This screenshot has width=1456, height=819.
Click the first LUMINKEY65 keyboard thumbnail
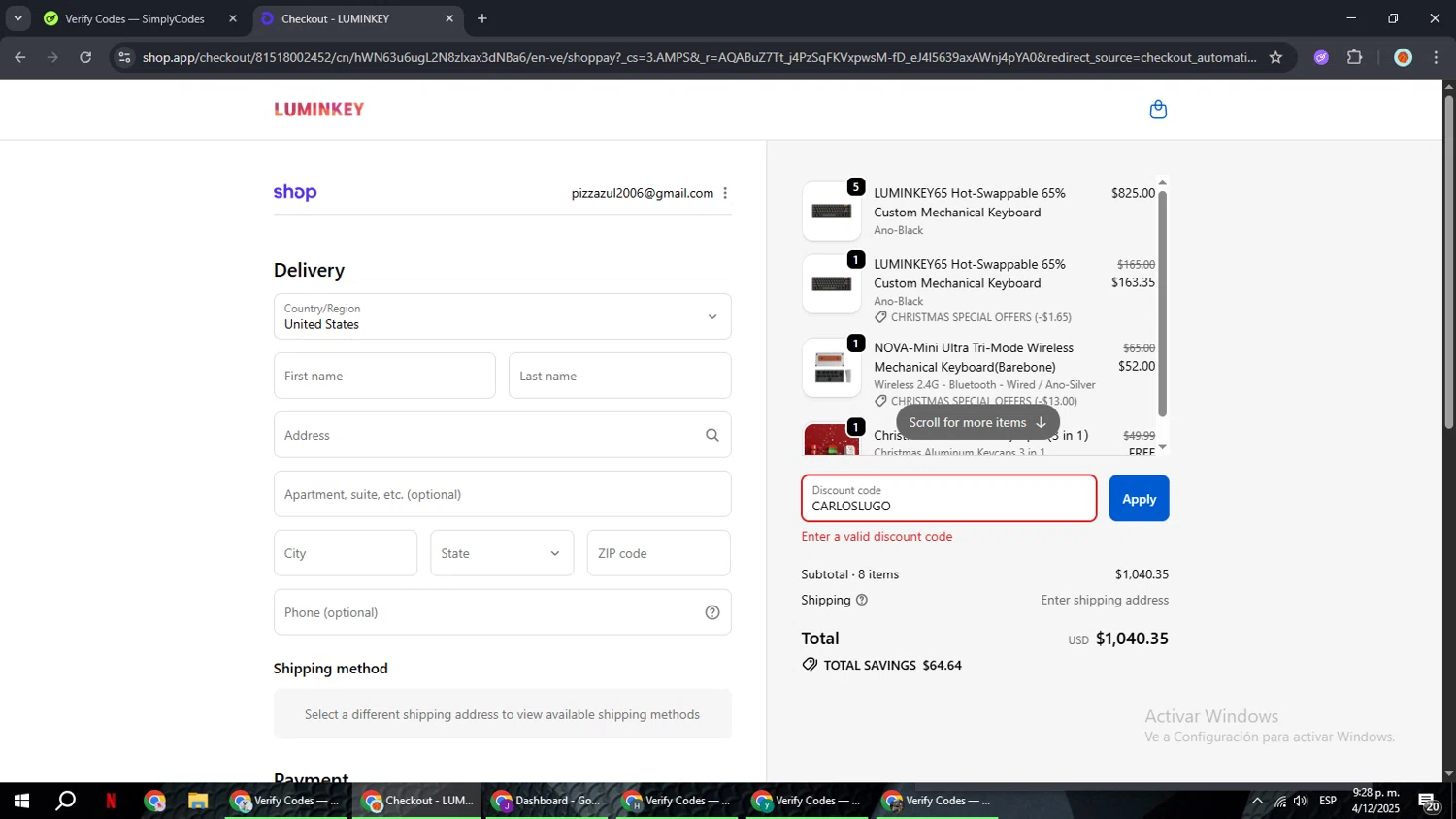[832, 212]
